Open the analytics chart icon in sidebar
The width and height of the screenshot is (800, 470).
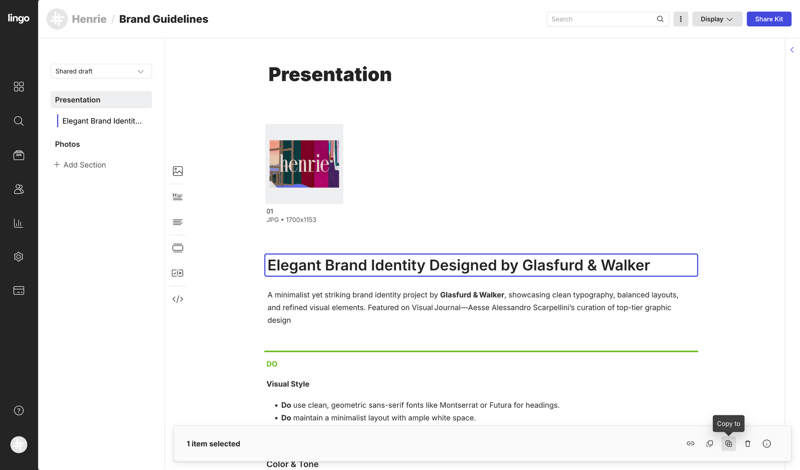point(19,223)
